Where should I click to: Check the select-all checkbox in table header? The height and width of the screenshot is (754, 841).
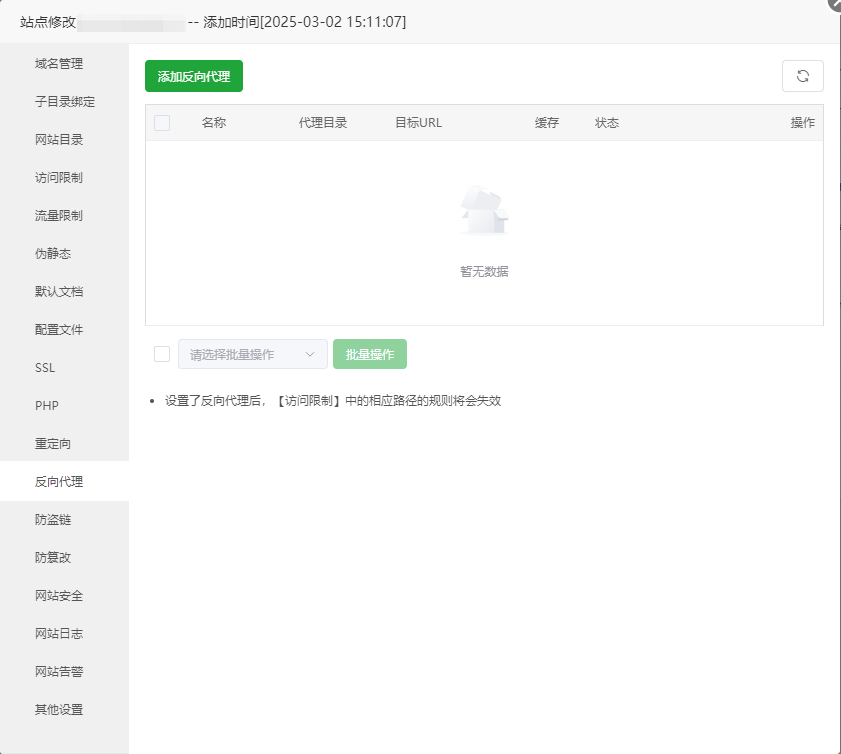pos(161,122)
